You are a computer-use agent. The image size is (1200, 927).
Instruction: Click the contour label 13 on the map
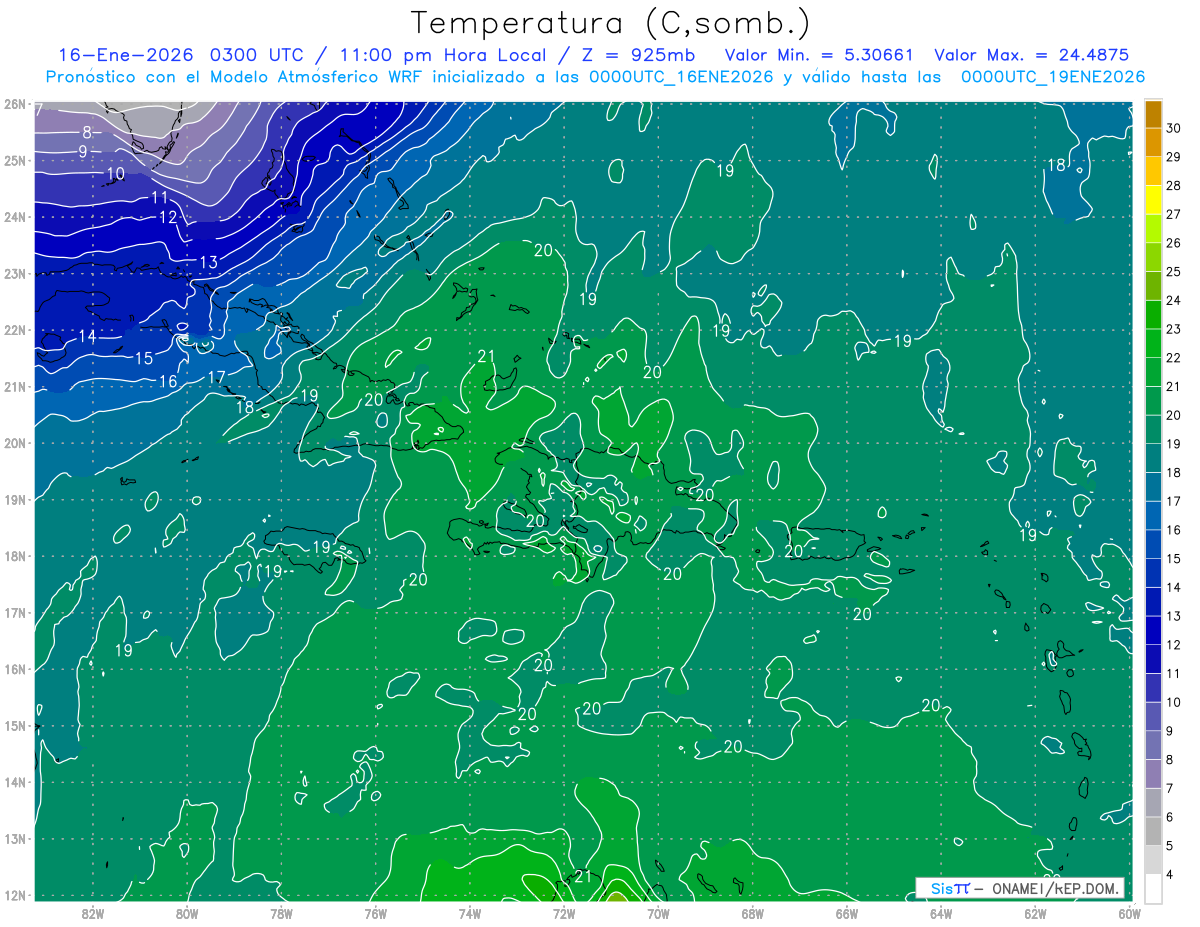tap(209, 262)
